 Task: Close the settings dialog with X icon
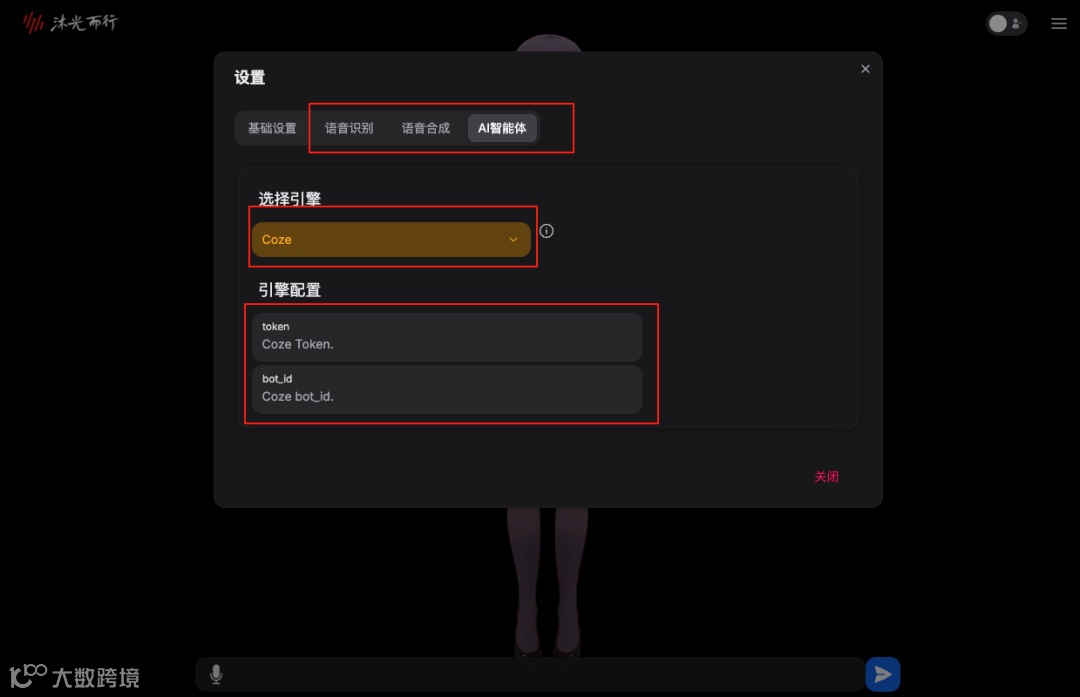point(865,69)
